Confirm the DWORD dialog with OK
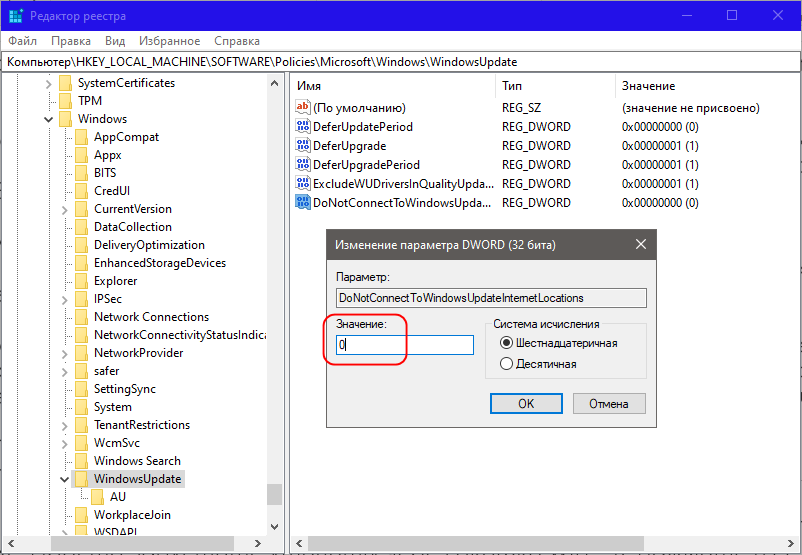The height and width of the screenshot is (555, 802). coord(526,404)
